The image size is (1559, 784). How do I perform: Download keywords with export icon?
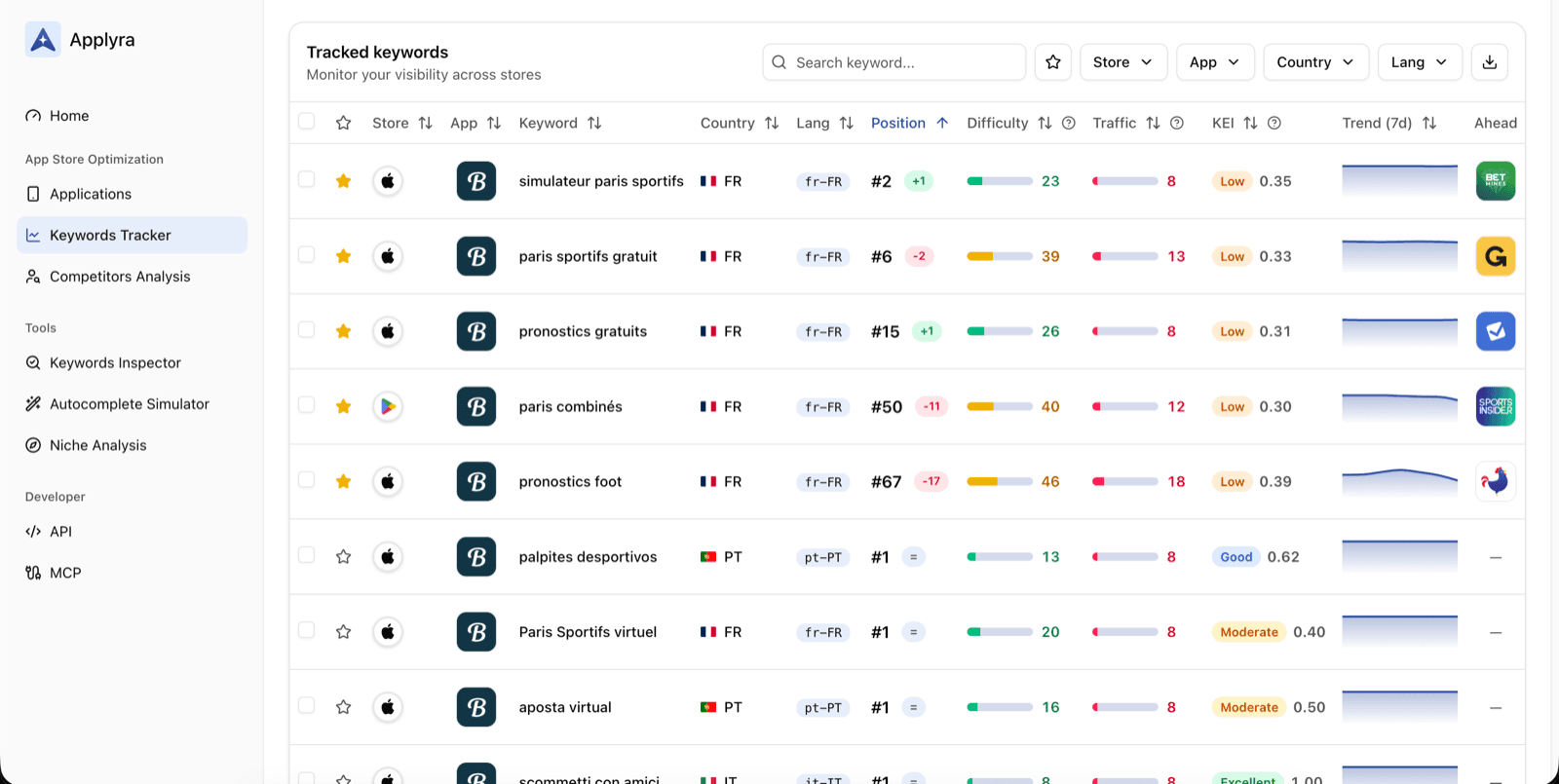(x=1490, y=62)
